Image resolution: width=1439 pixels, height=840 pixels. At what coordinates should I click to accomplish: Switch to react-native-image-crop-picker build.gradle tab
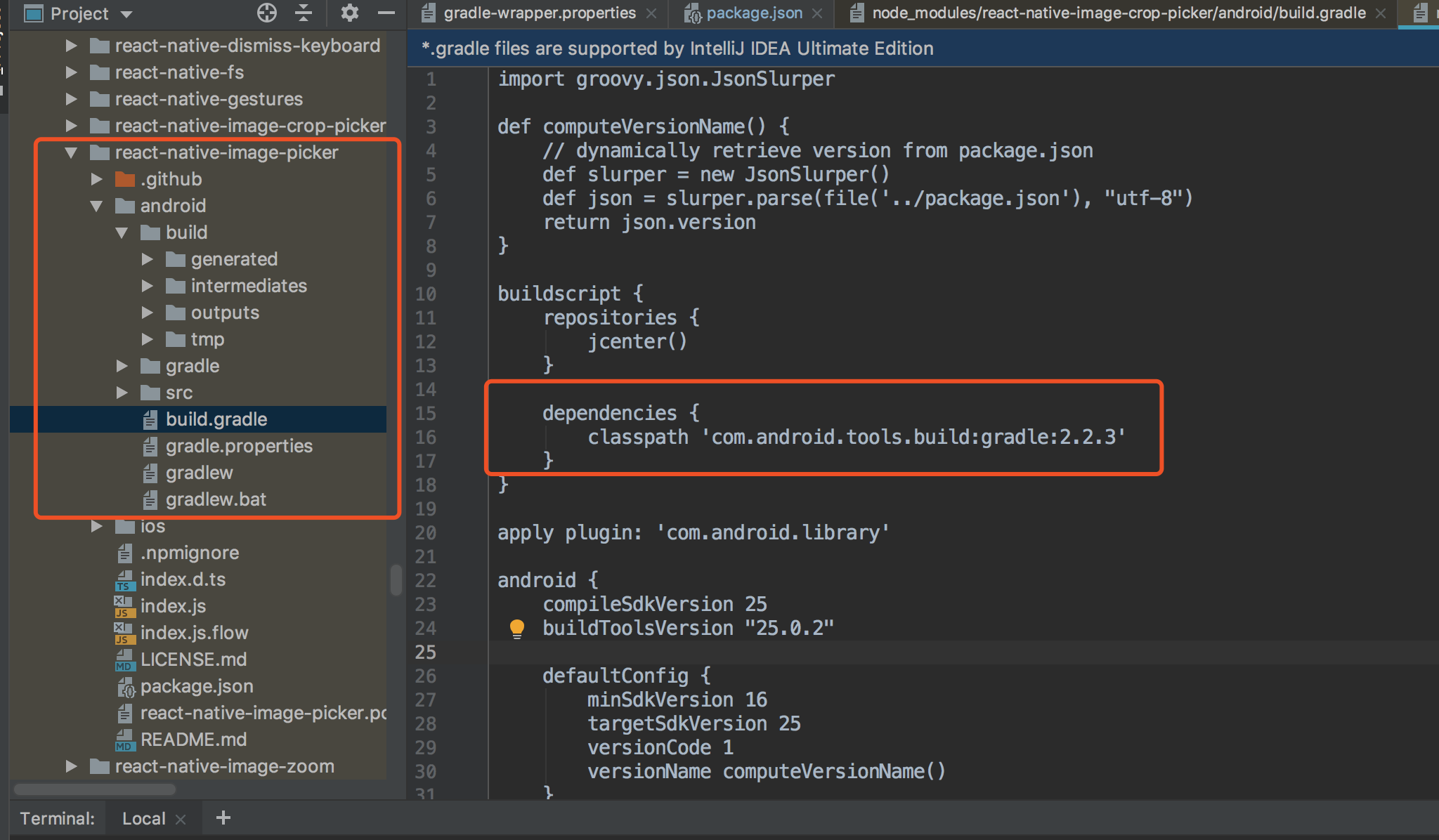pyautogui.click(x=1119, y=13)
